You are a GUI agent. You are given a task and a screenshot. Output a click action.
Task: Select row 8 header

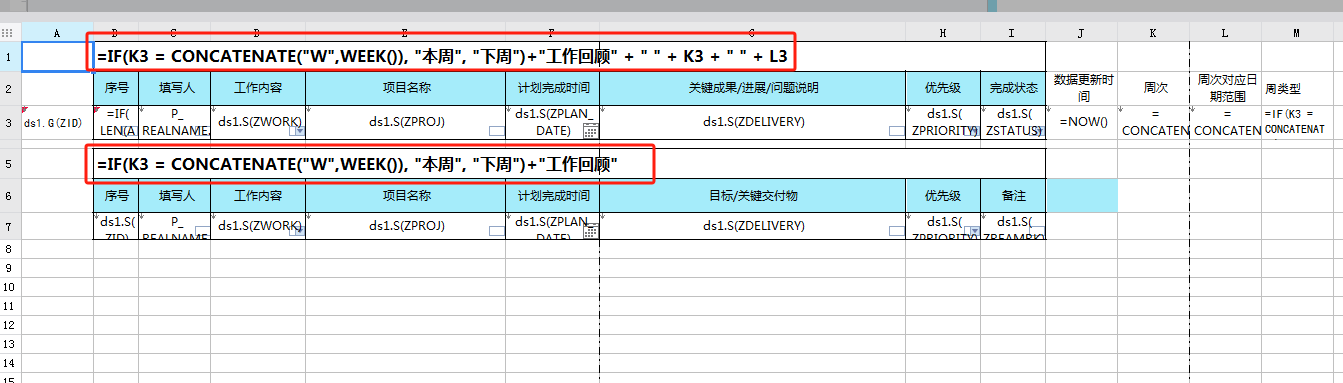pos(10,248)
